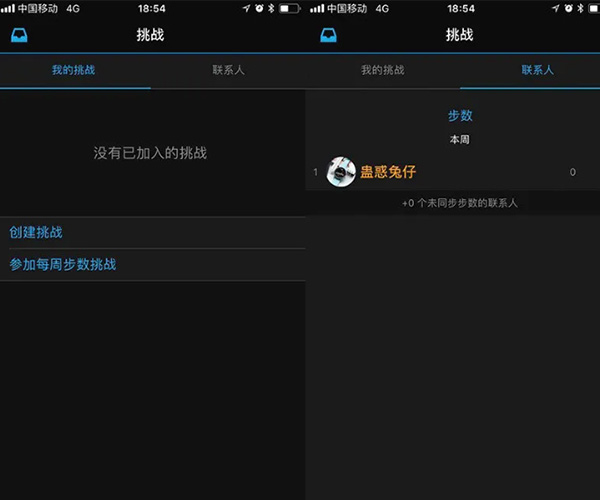Tap the 18:54 clock on left screen

(x=152, y=8)
